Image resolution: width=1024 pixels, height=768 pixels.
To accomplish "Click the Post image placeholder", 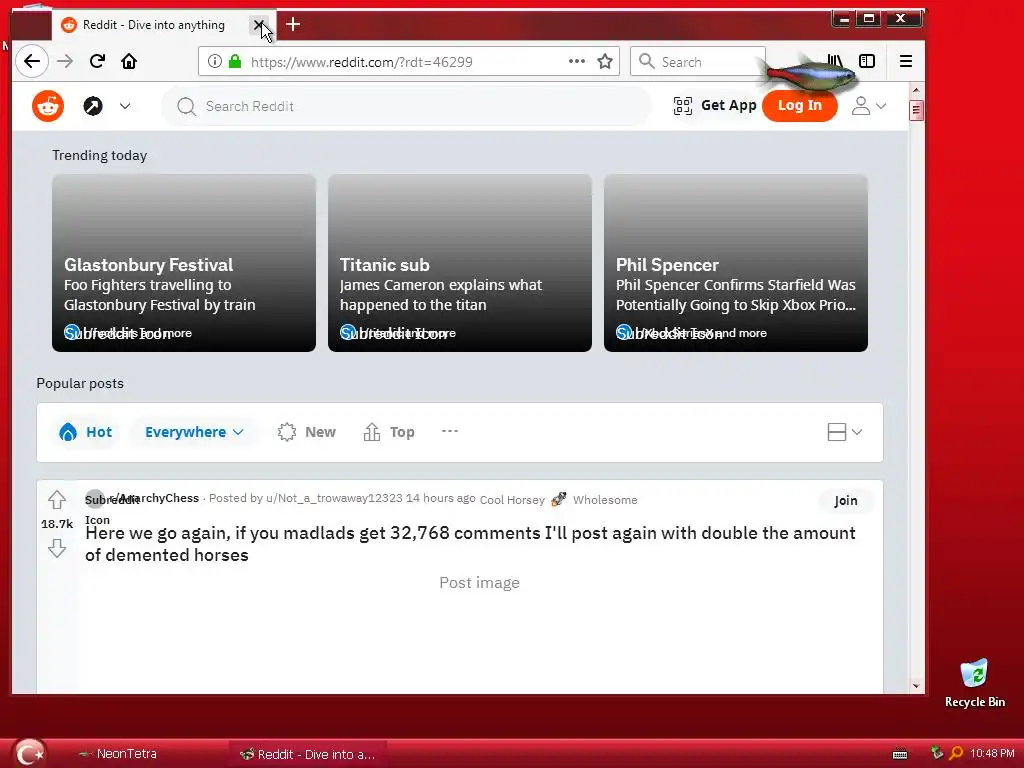I will pos(479,583).
